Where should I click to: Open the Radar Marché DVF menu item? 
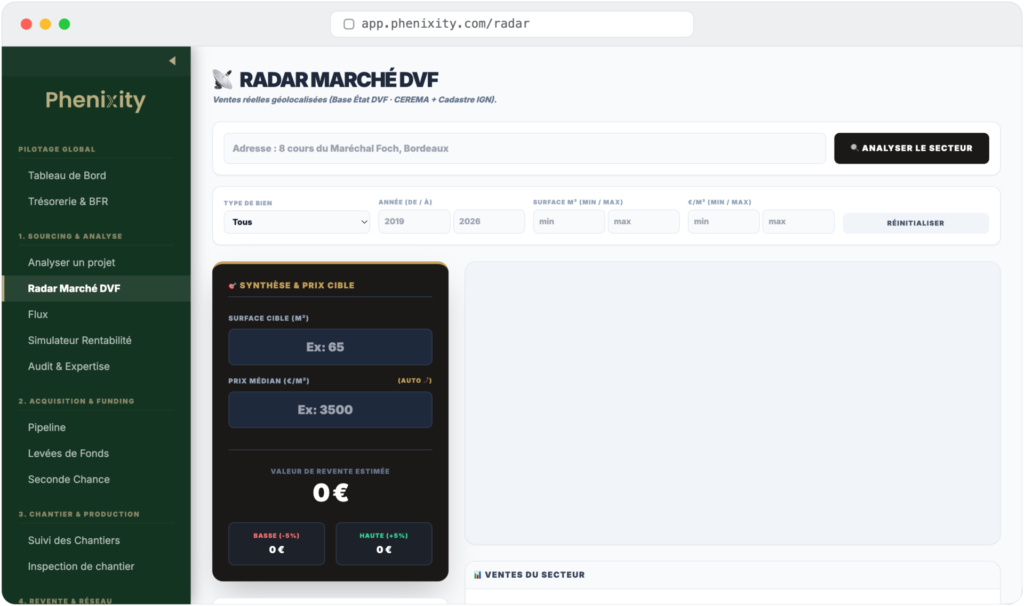point(97,289)
